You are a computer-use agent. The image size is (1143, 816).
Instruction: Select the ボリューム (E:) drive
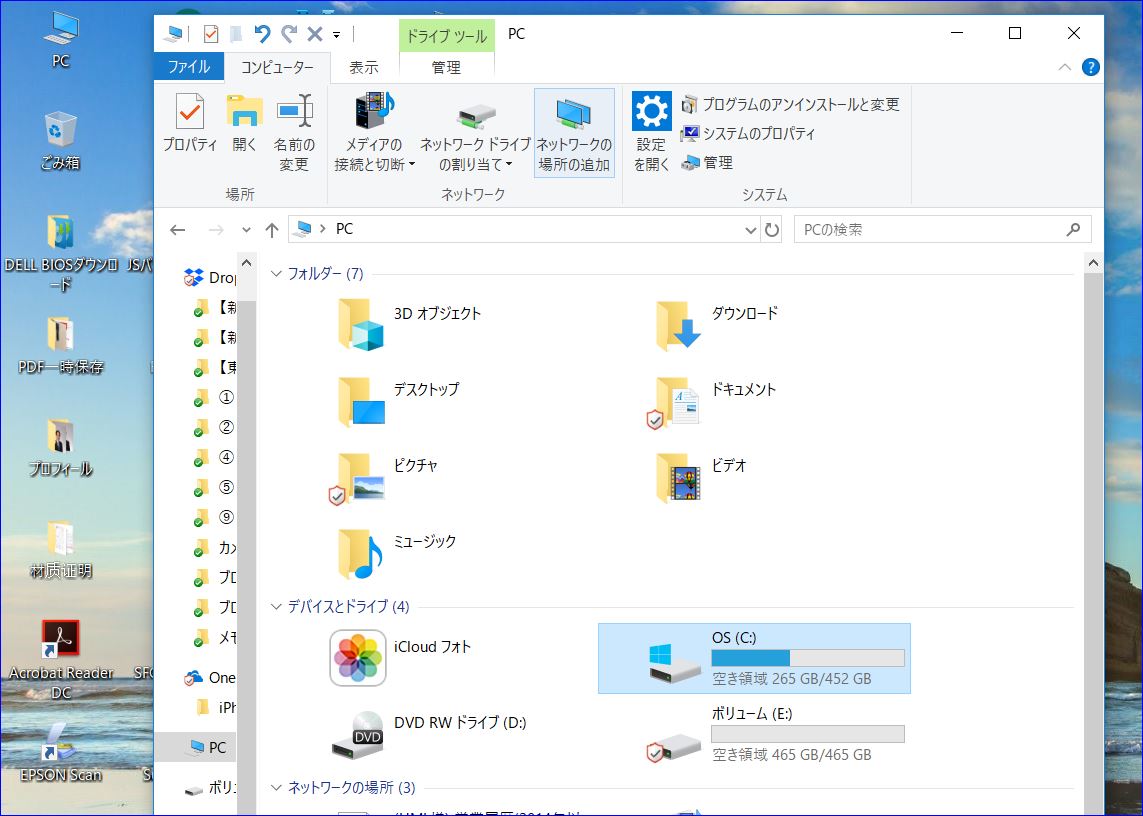[776, 734]
